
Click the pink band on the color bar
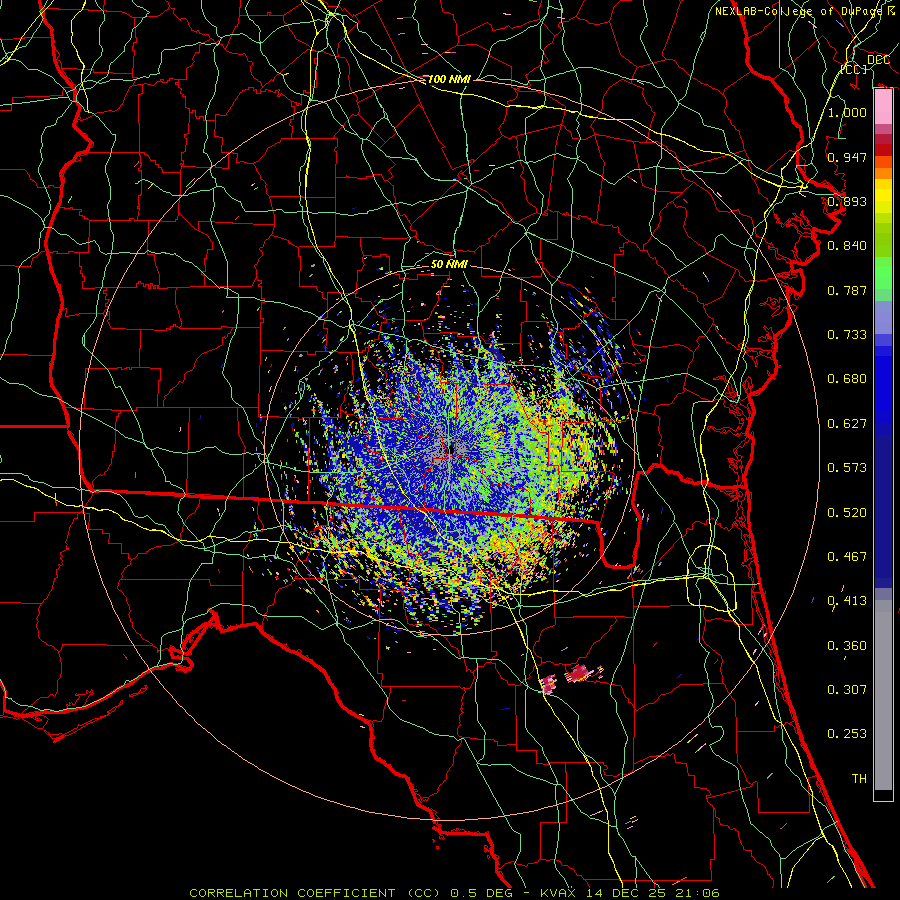[x=883, y=107]
